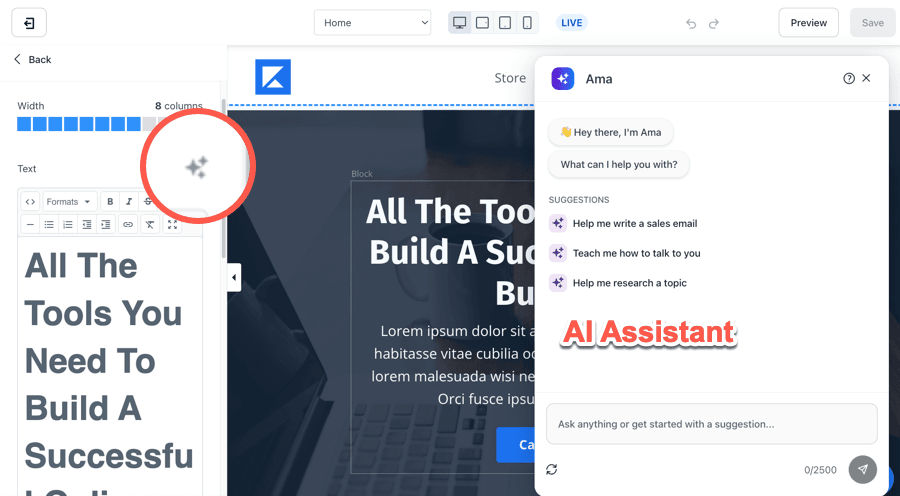Screen dimensions: 900x496
Task: Toggle bold formatting
Action: click(110, 202)
